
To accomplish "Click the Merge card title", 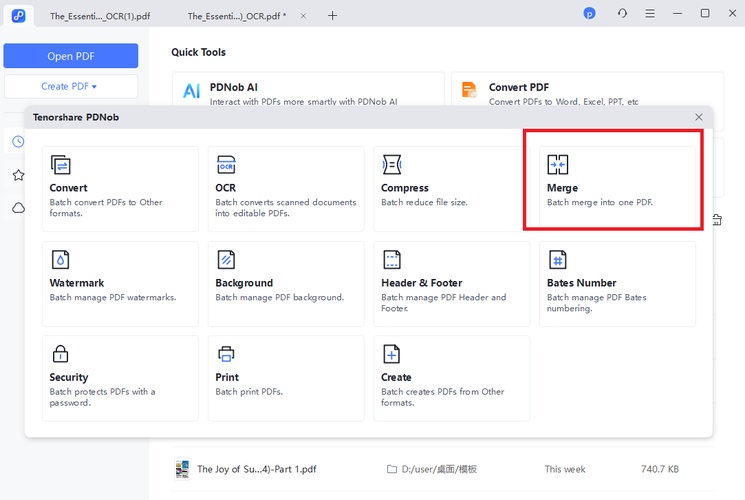I will (x=563, y=188).
